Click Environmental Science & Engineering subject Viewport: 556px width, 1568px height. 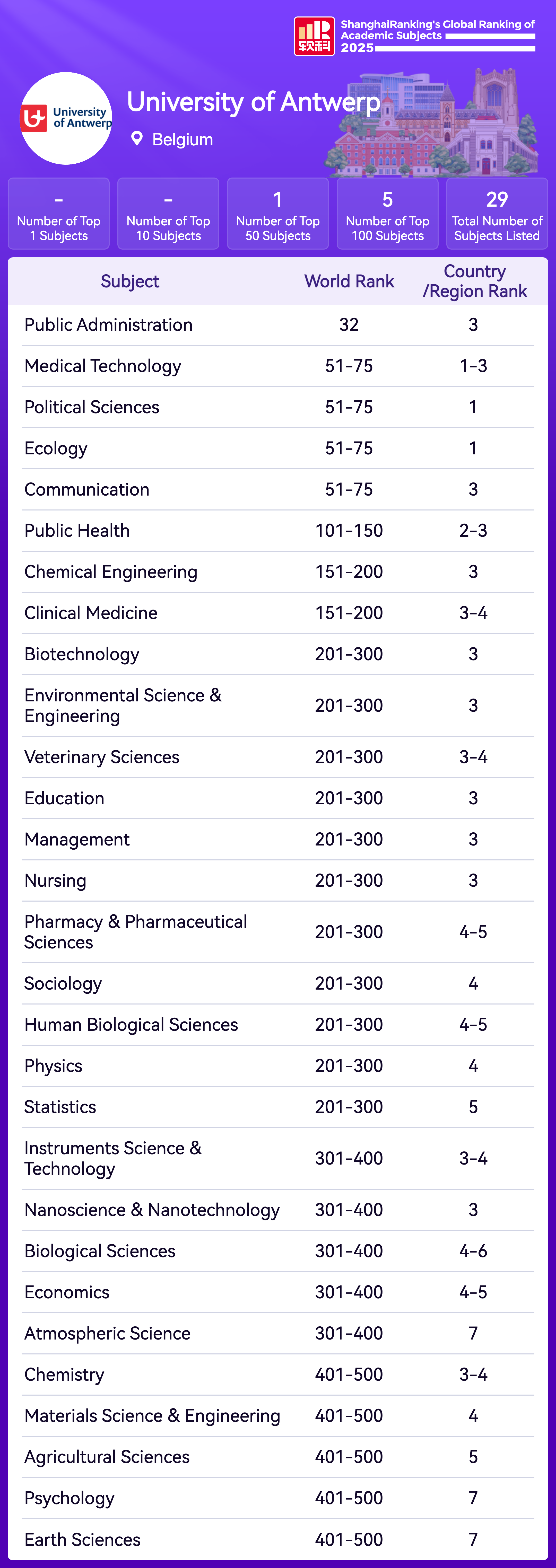pyautogui.click(x=123, y=706)
